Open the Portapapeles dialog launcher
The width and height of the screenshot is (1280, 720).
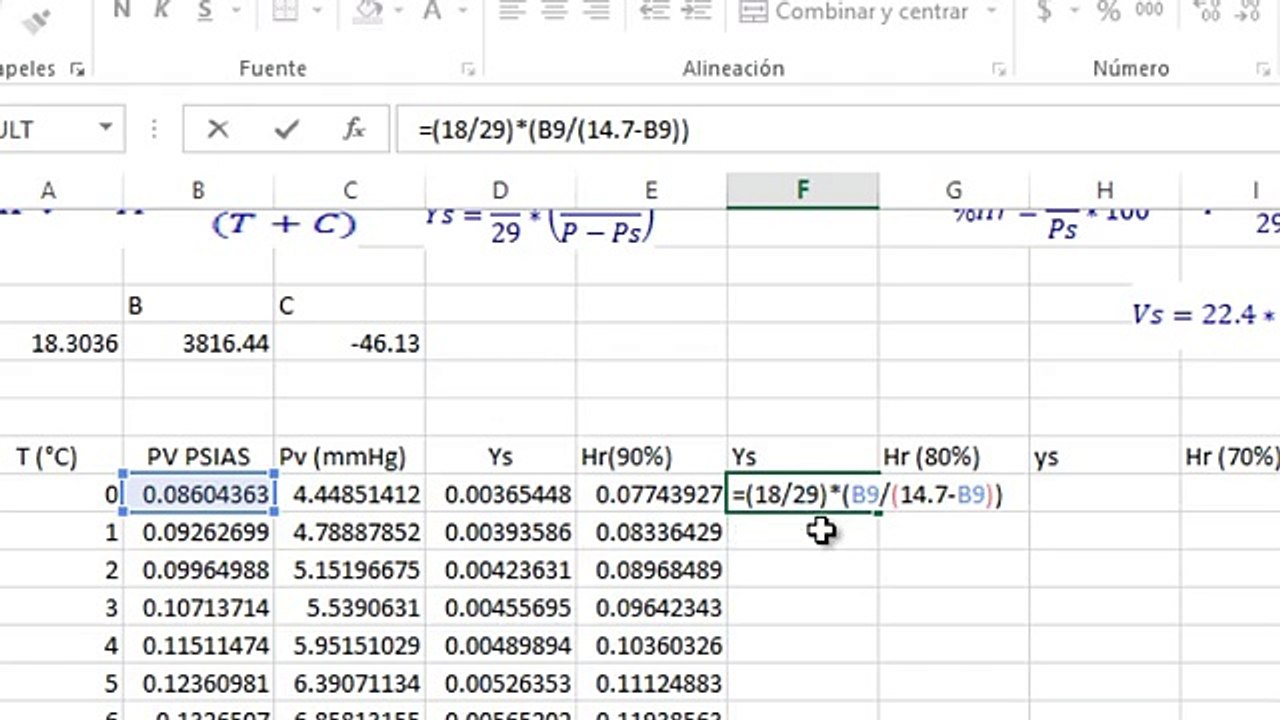click(77, 69)
